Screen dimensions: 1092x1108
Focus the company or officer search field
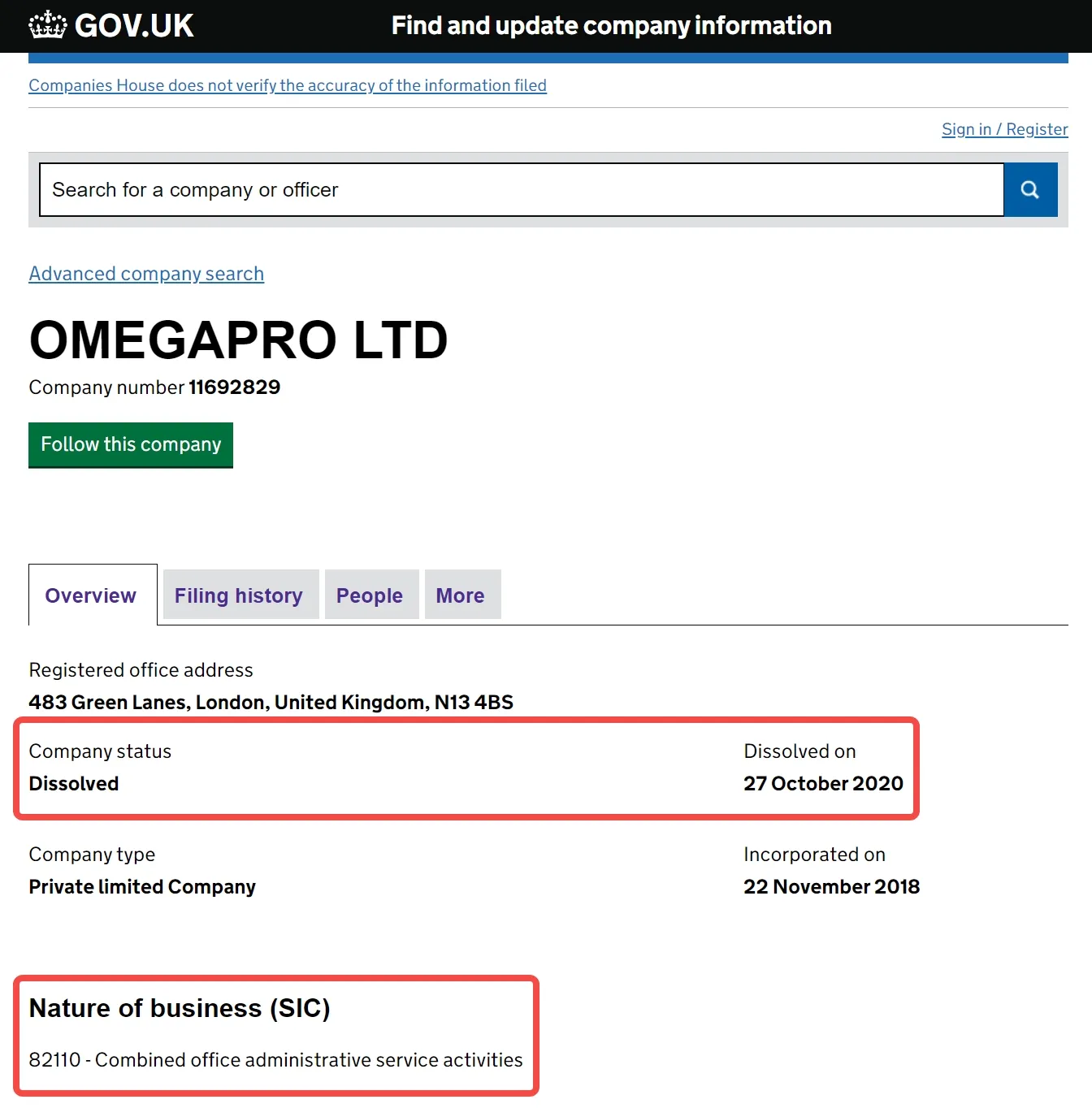pos(522,190)
